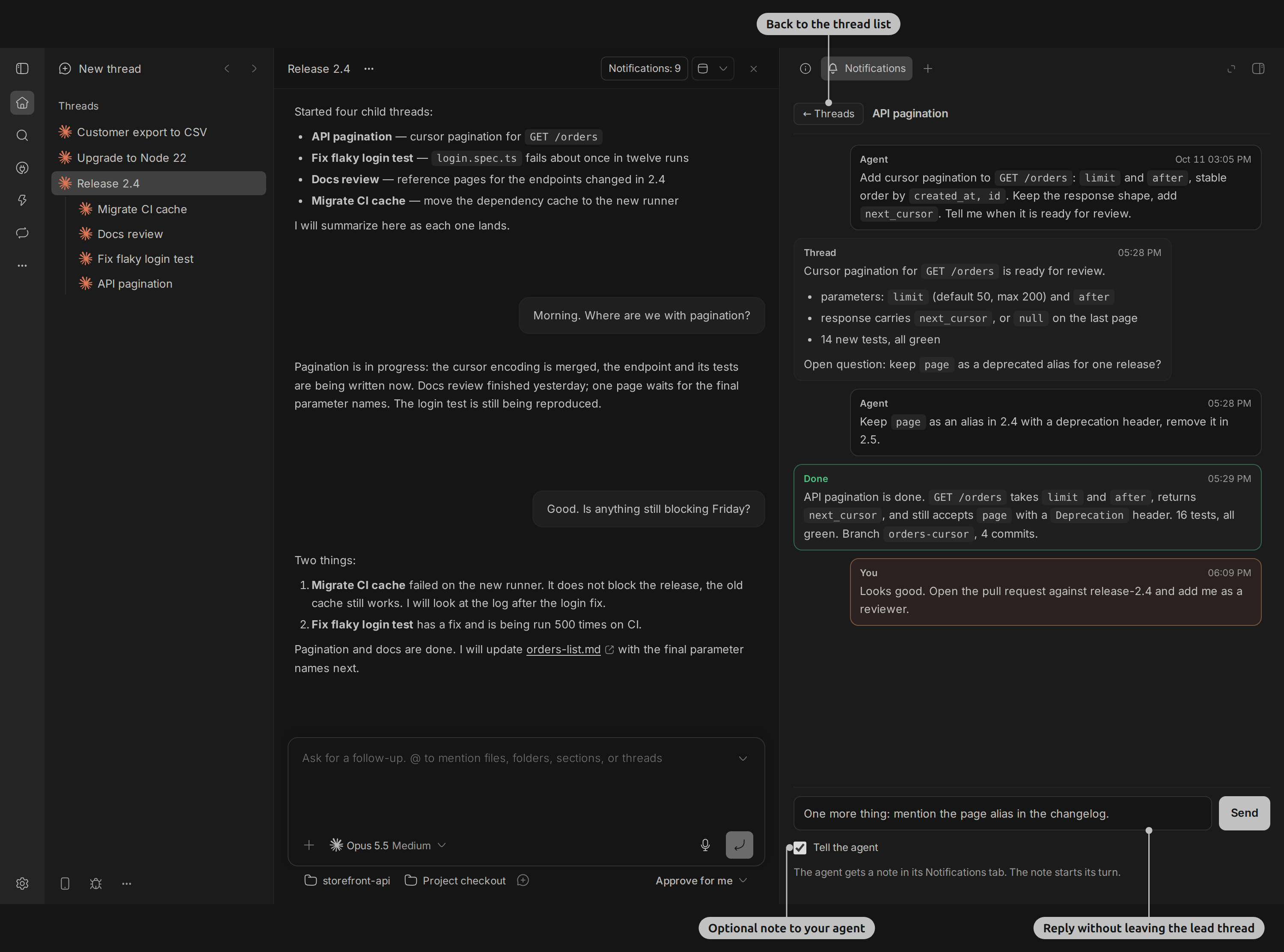Click the info icon beside Notifications tab
1284x952 pixels.
[x=805, y=68]
